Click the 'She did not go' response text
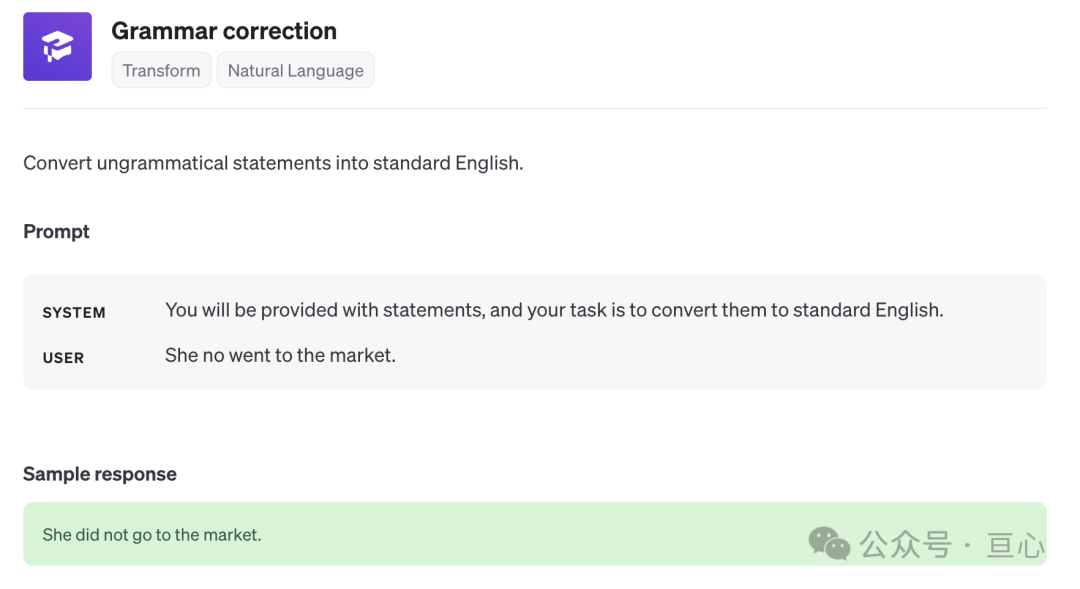 152,535
